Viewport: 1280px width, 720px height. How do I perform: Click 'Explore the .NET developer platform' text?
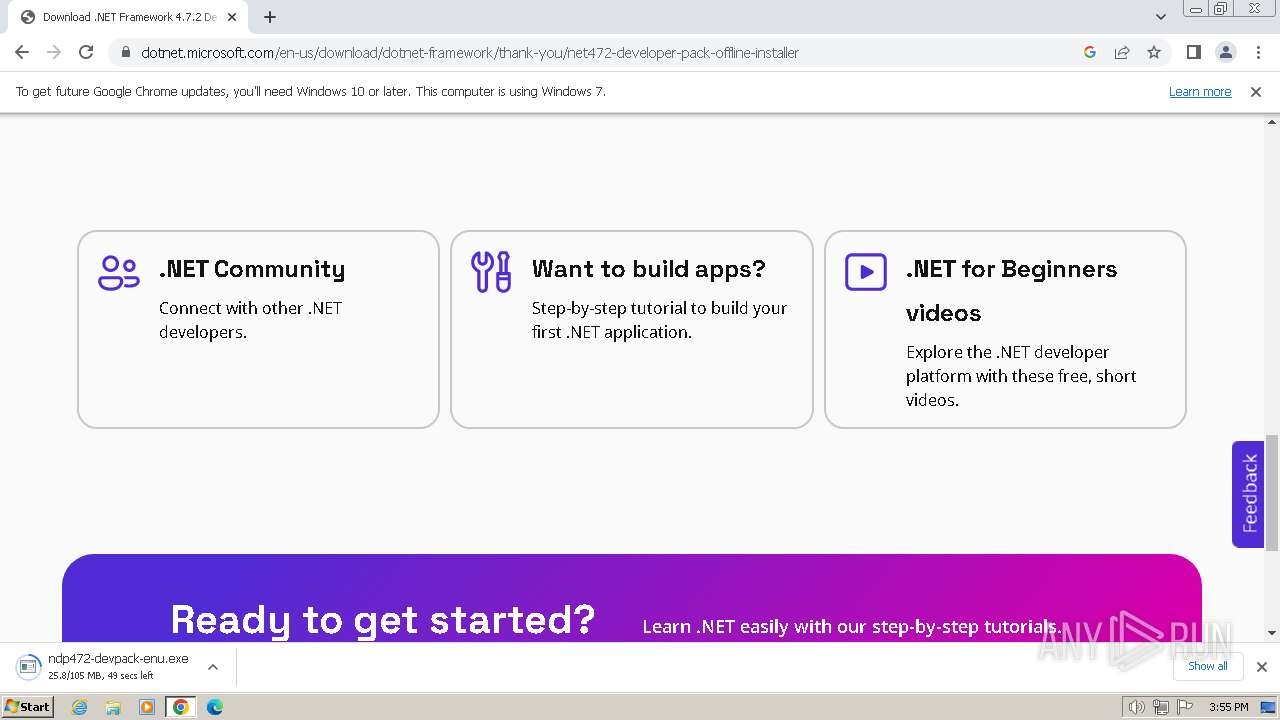(1021, 376)
